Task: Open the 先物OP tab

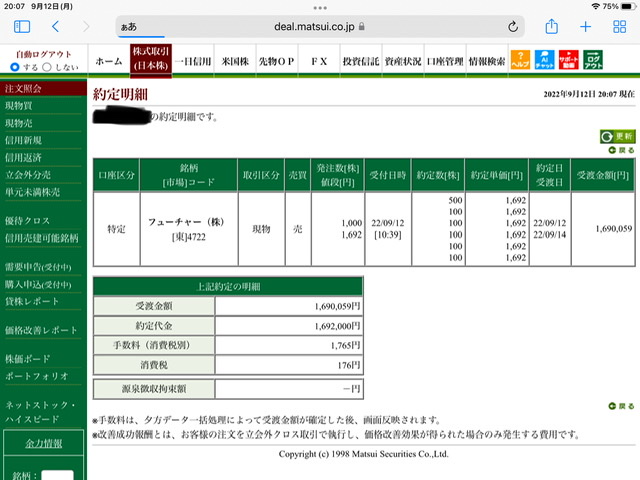Action: click(277, 61)
